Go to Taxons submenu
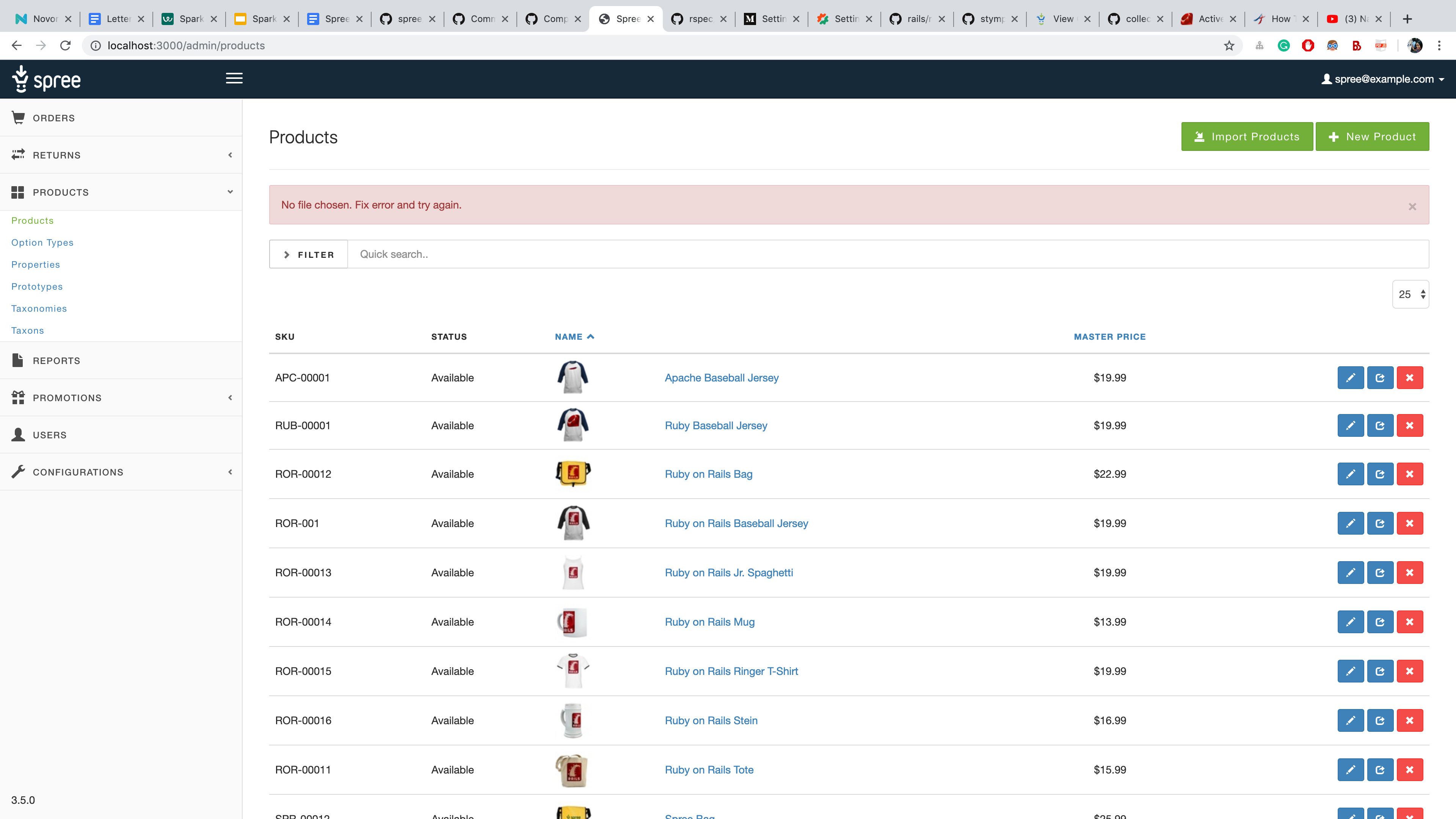Viewport: 1456px width, 819px height. click(x=28, y=331)
